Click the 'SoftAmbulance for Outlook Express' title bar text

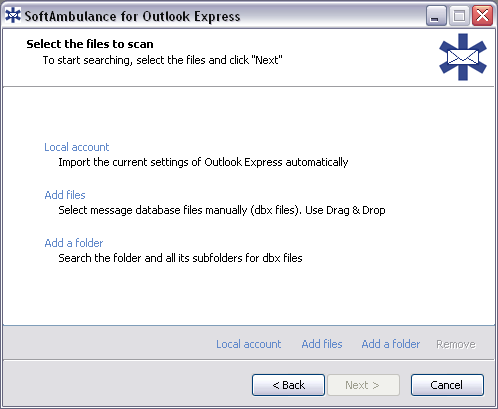pyautogui.click(x=132, y=16)
